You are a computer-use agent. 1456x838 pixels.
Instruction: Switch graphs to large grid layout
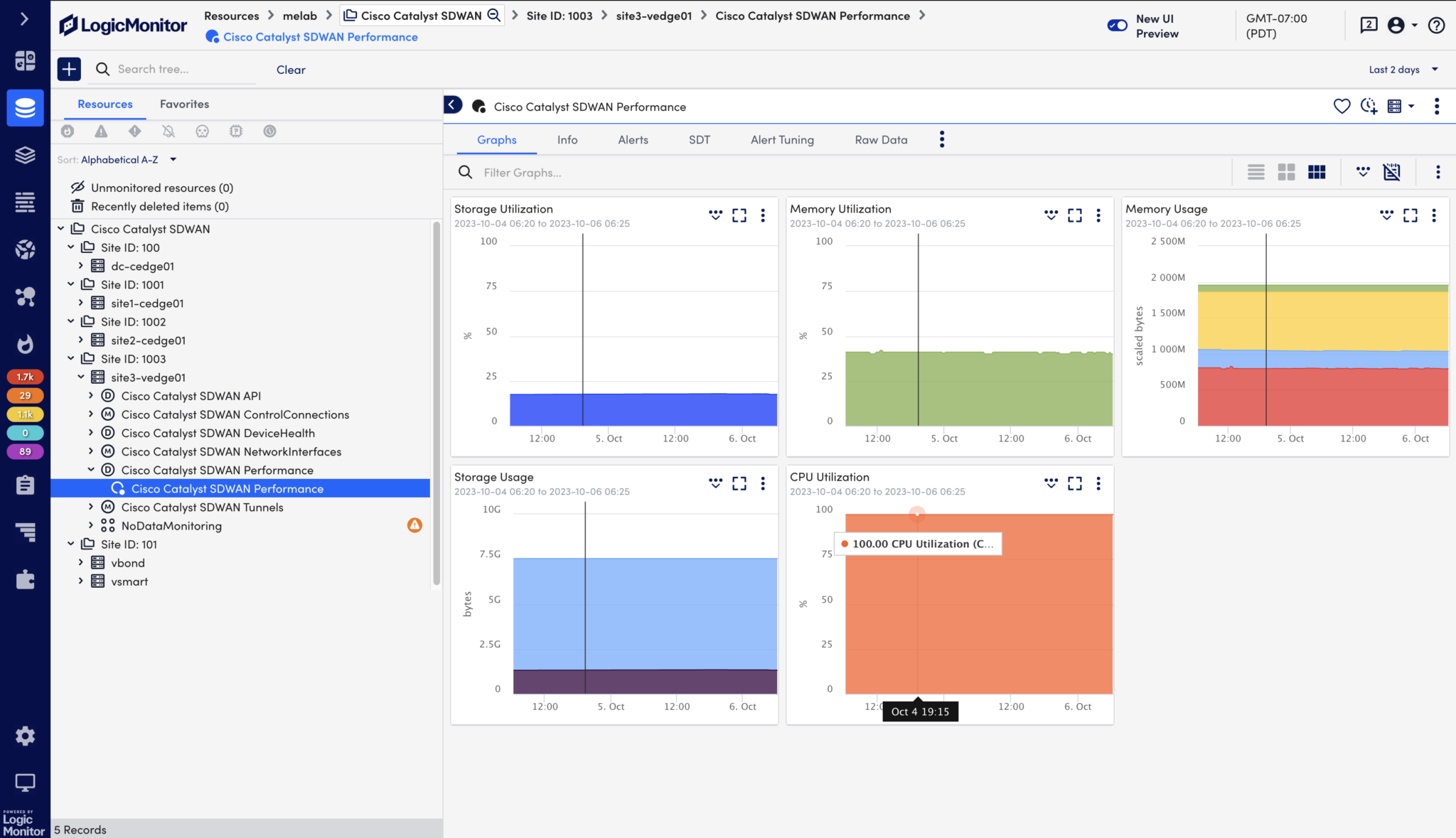1287,172
